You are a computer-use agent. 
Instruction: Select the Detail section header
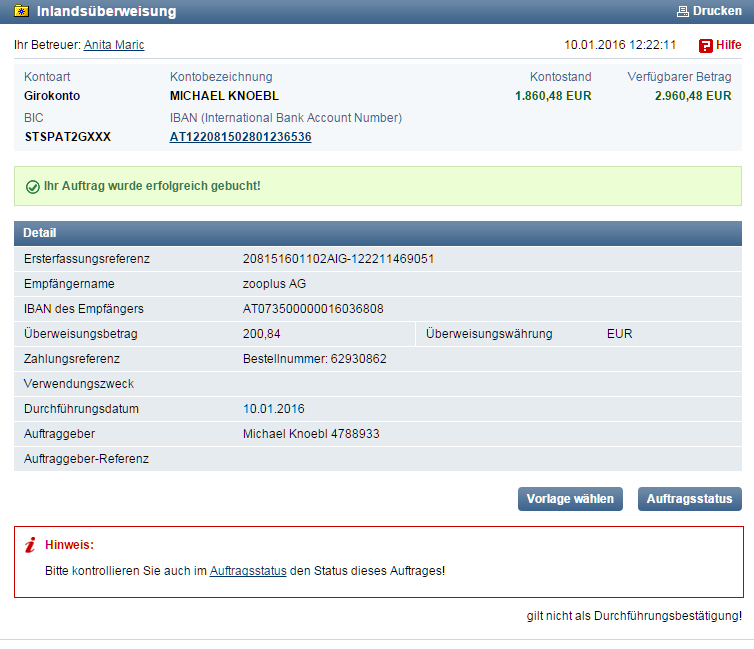(377, 233)
